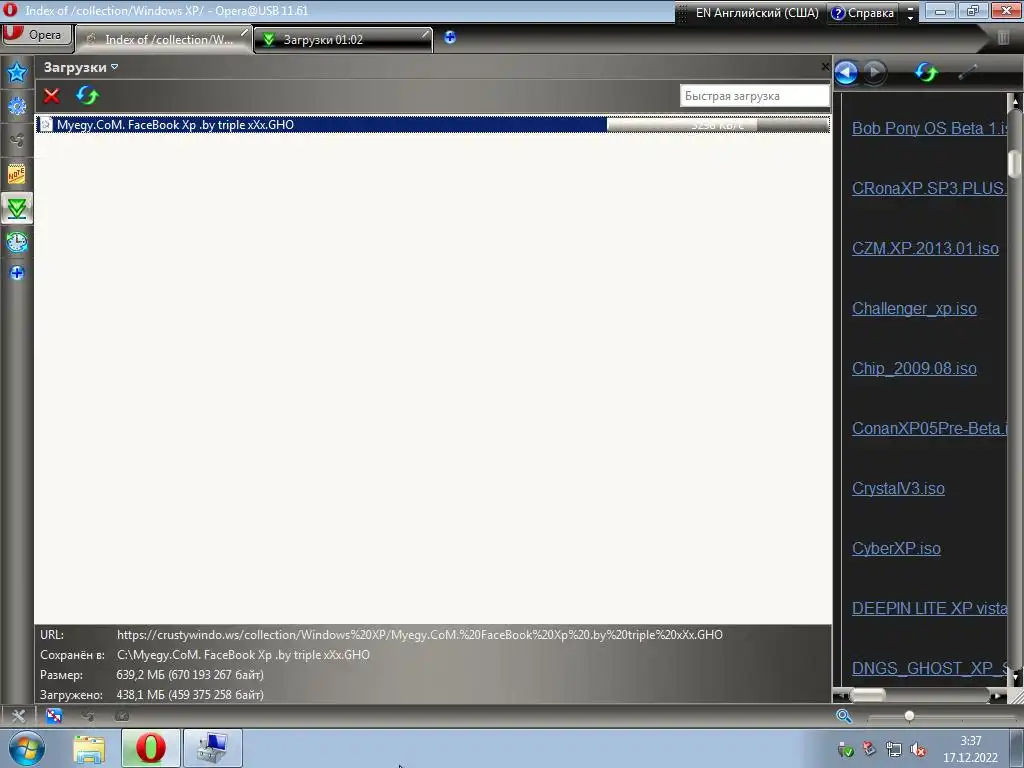
Task: Open Windows Explorer from the taskbar
Action: [x=89, y=749]
